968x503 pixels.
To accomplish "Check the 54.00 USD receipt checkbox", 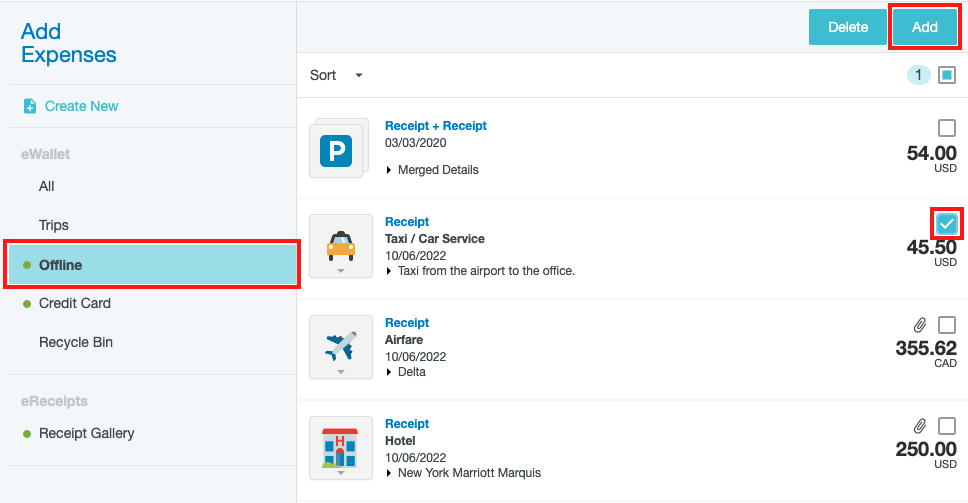I will (947, 128).
